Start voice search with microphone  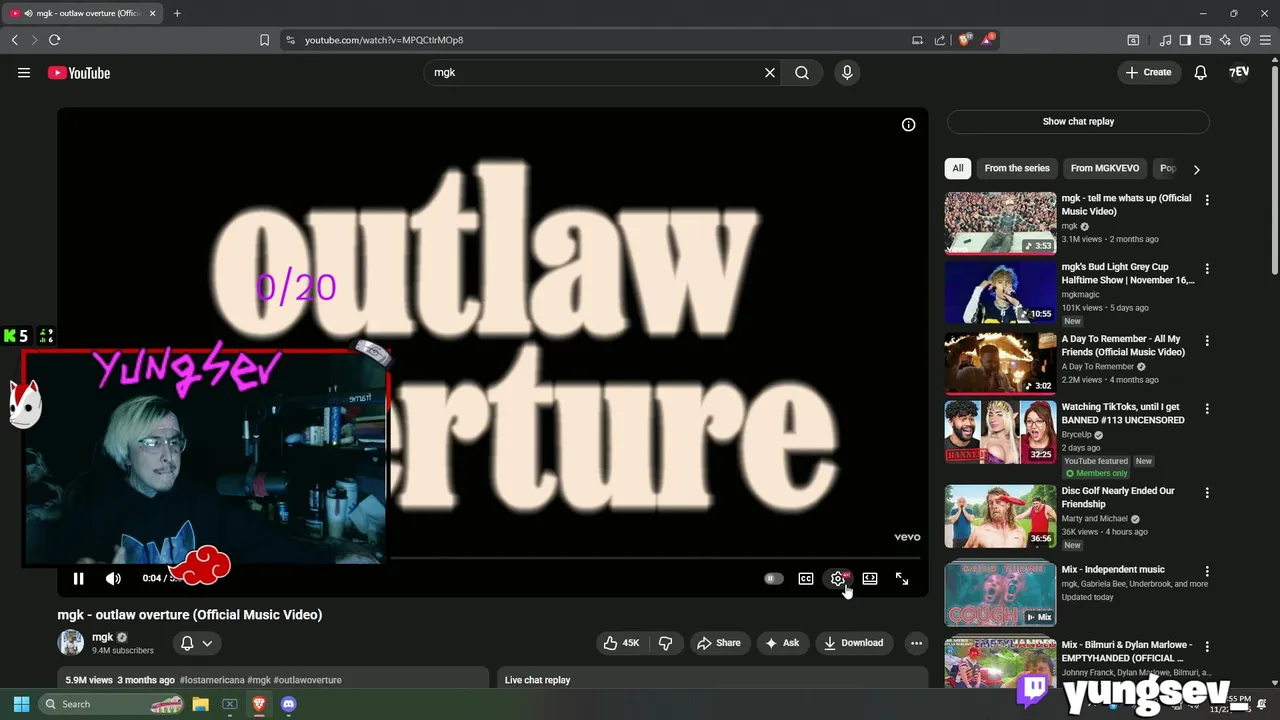[847, 72]
